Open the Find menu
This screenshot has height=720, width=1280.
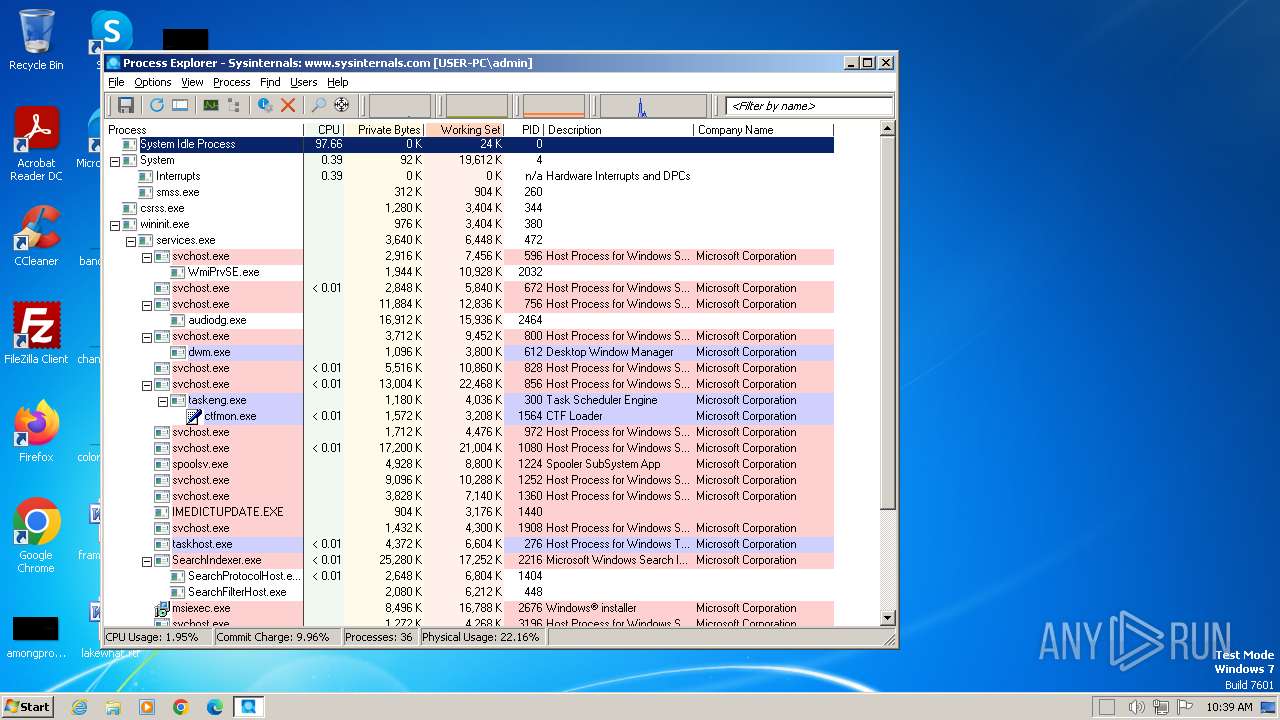coord(270,82)
